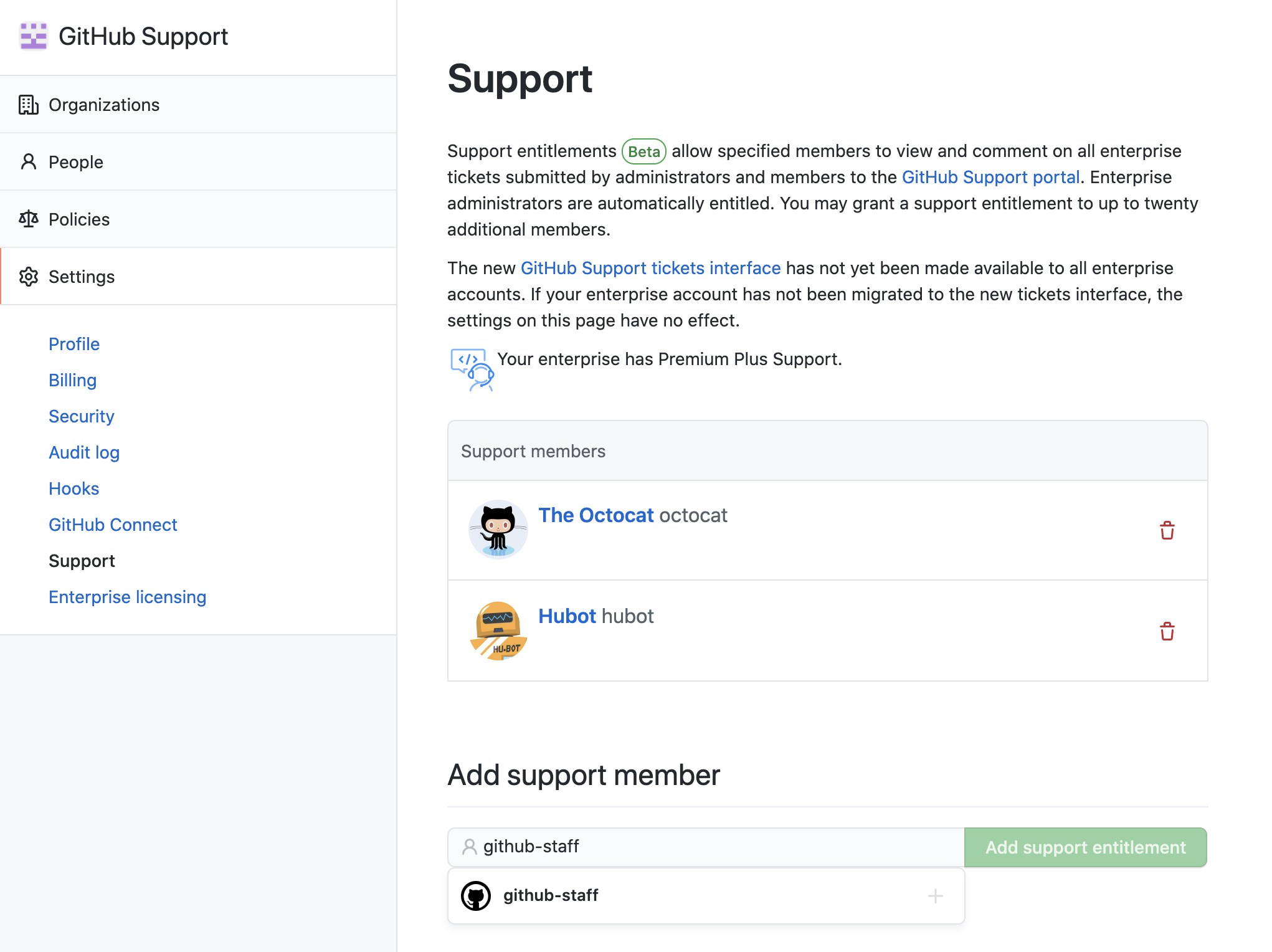
Task: Select the Settings sidebar item
Action: click(198, 277)
